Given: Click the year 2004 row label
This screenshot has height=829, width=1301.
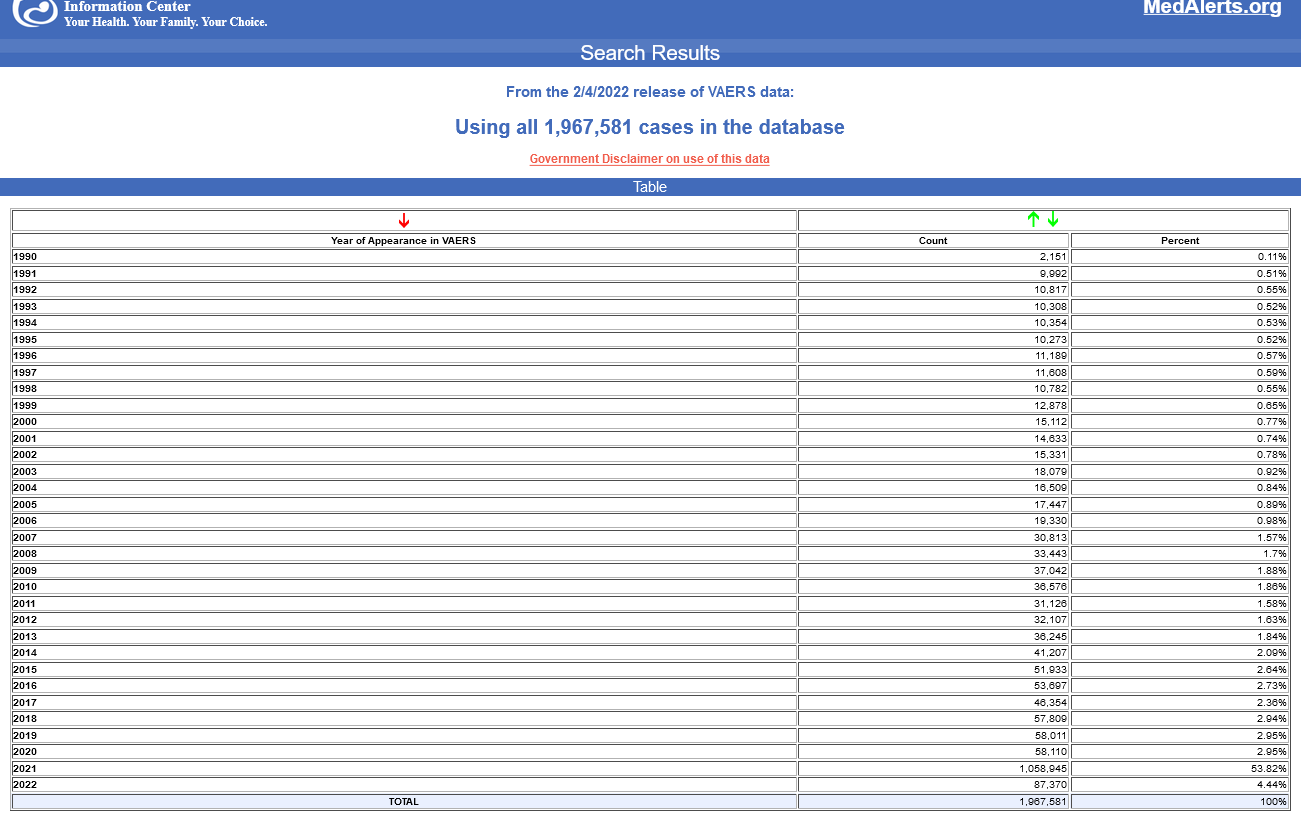Looking at the screenshot, I should pyautogui.click(x=25, y=488).
